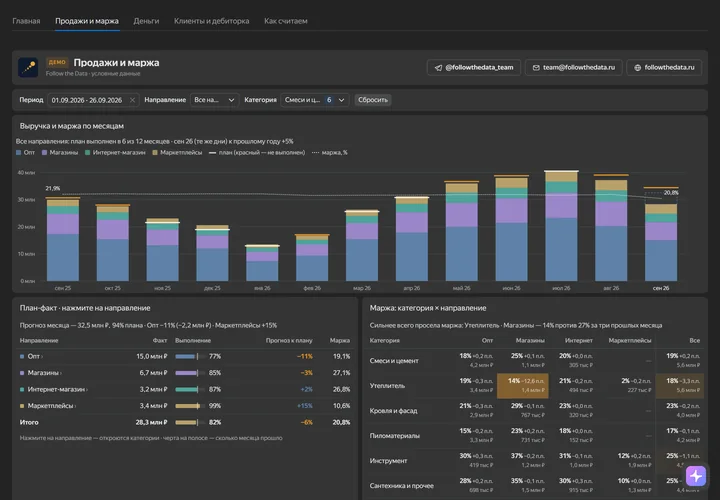Open the purple sparkle AI assistant button
The width and height of the screenshot is (720, 500).
click(x=696, y=476)
